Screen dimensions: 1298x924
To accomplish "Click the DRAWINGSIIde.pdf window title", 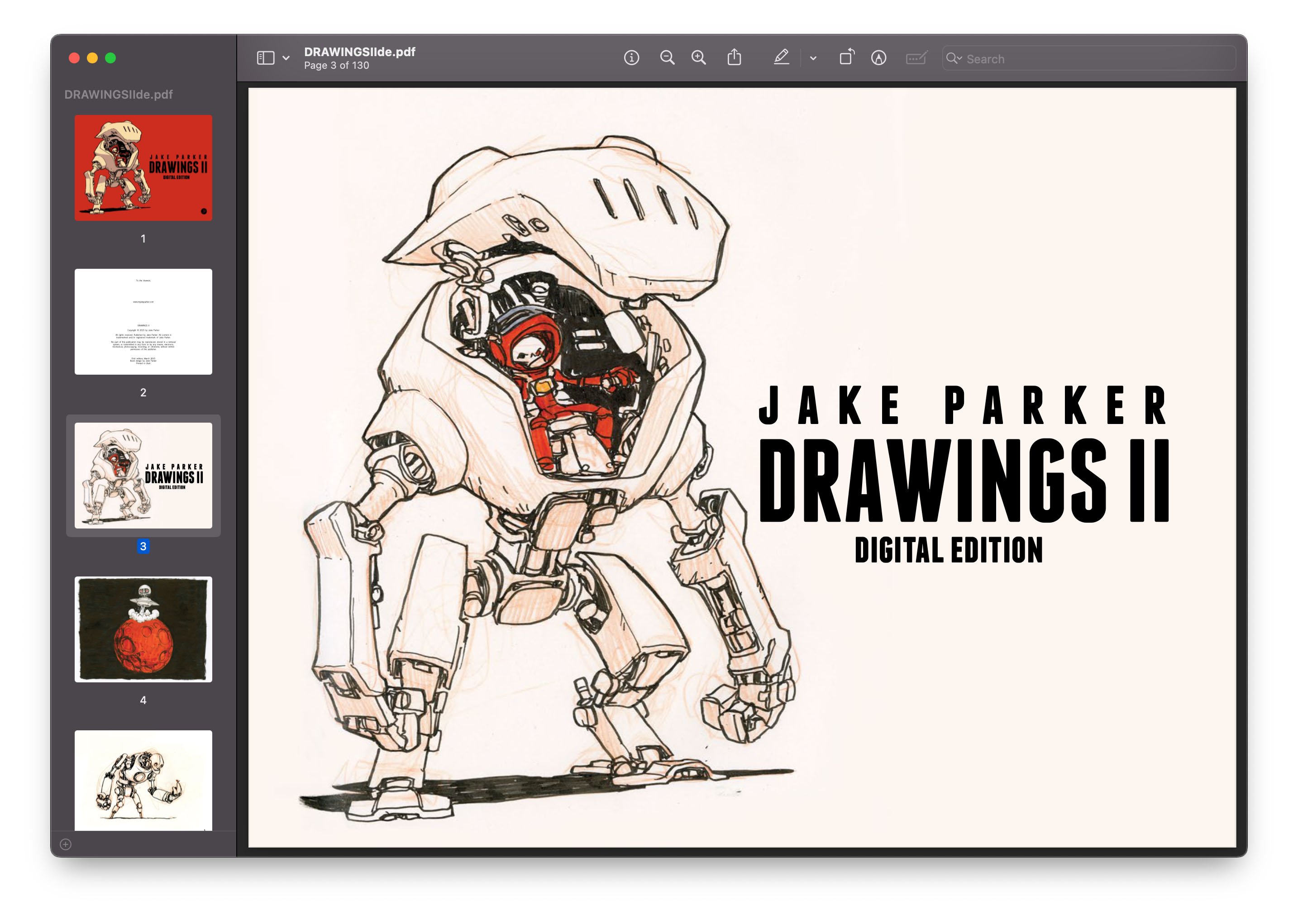I will coord(360,52).
